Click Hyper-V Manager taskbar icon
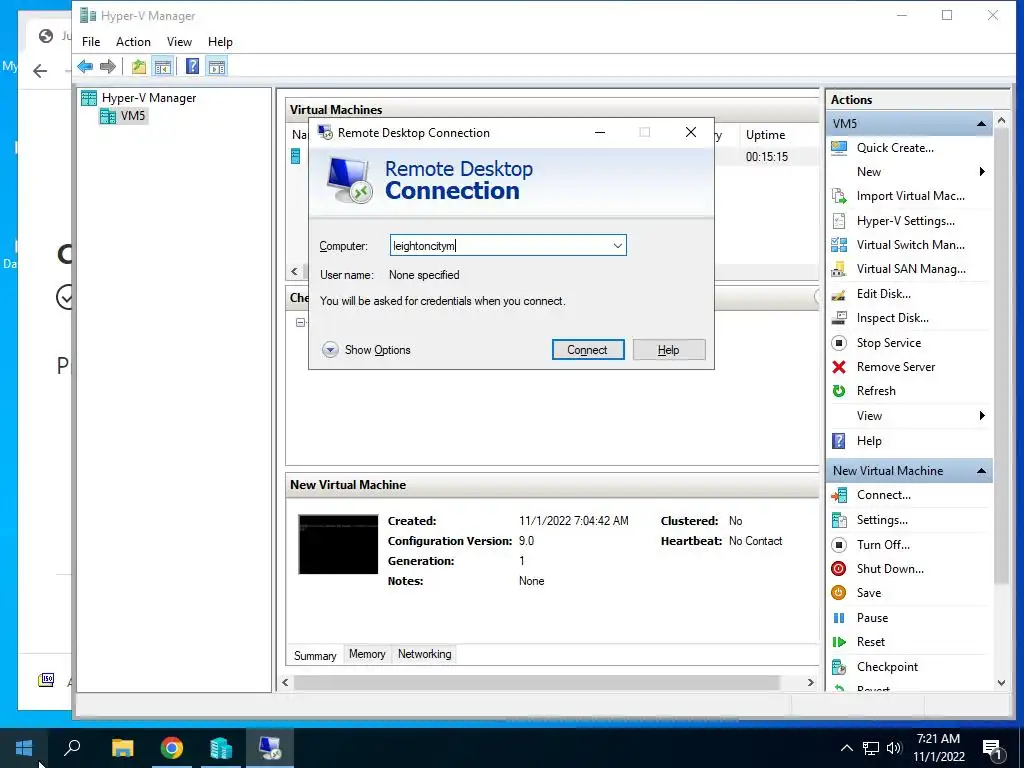 [221, 748]
